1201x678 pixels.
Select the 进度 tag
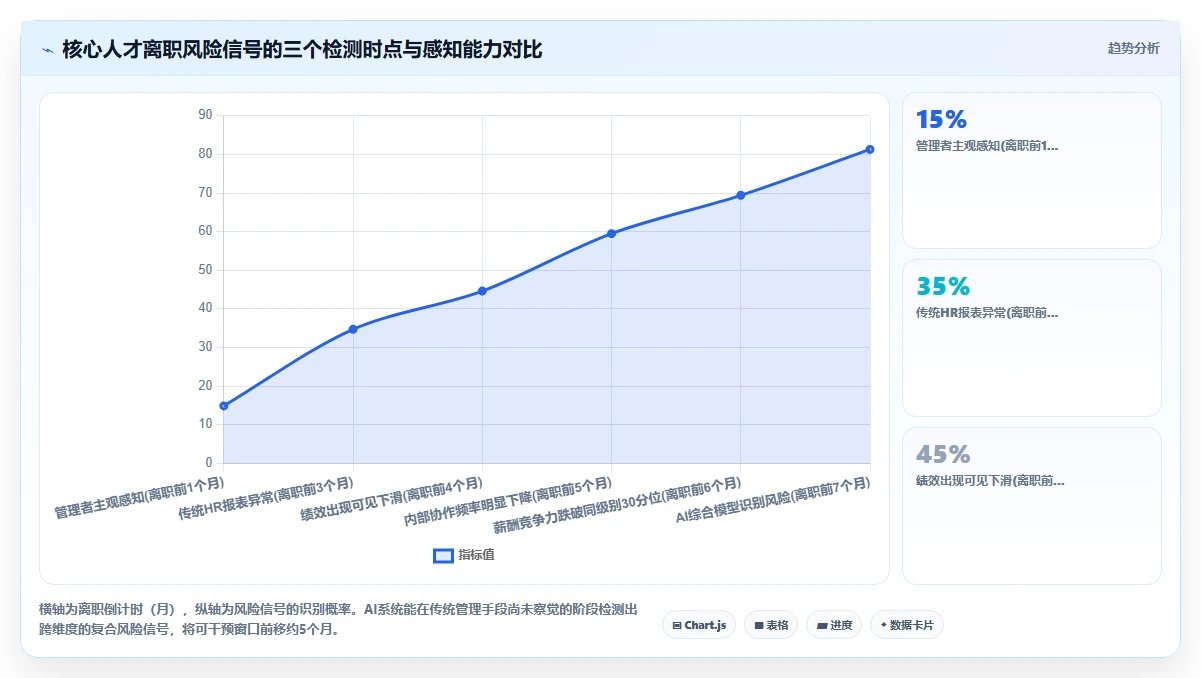pyautogui.click(x=834, y=625)
